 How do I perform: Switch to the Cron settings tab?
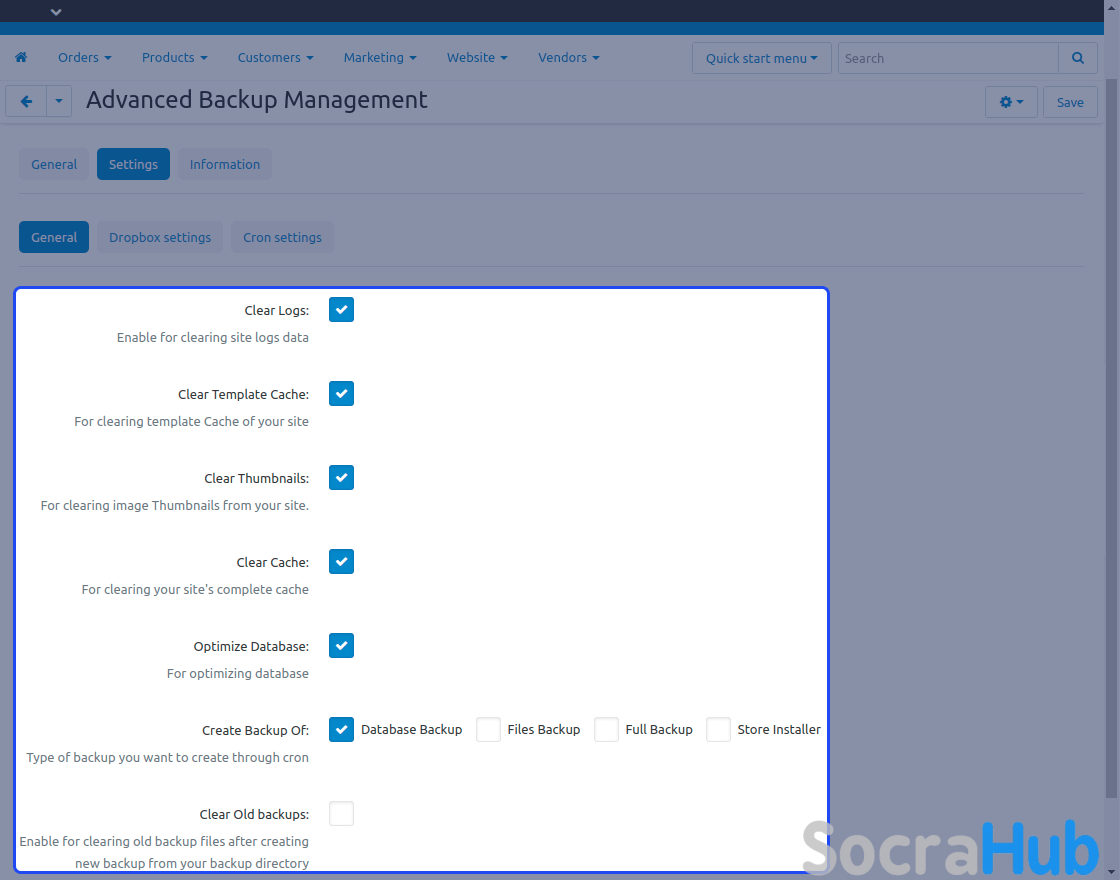click(282, 238)
